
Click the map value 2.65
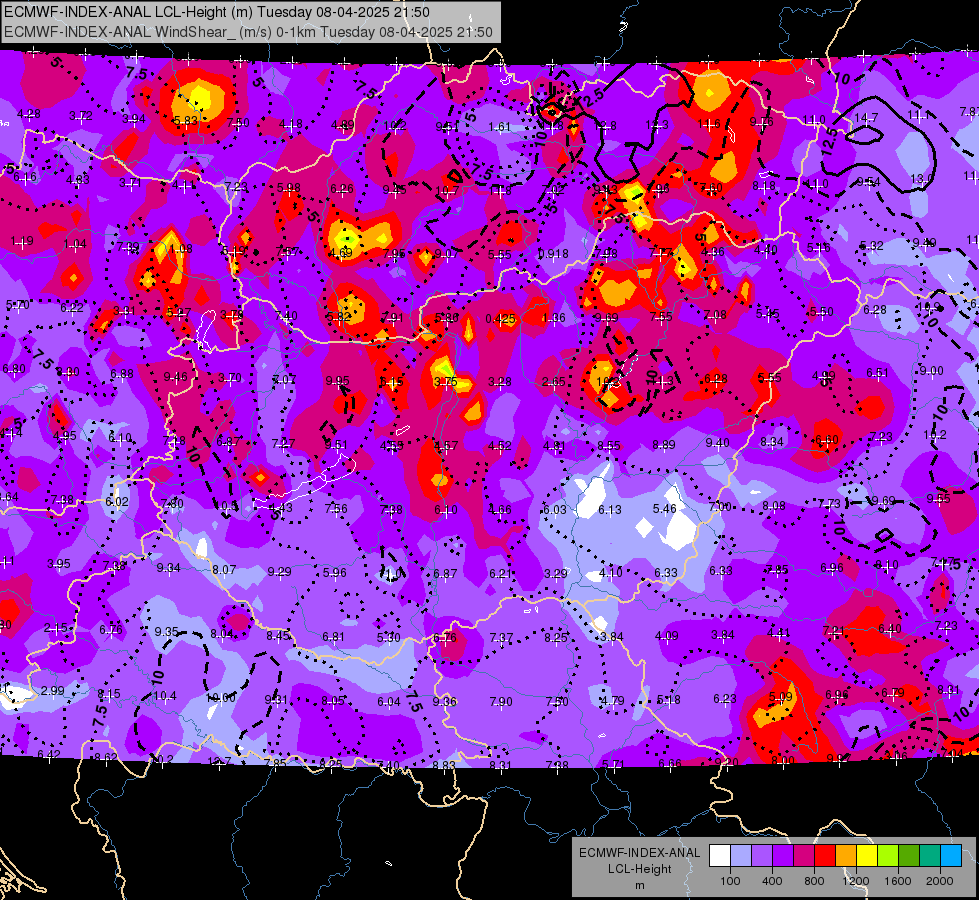554,382
